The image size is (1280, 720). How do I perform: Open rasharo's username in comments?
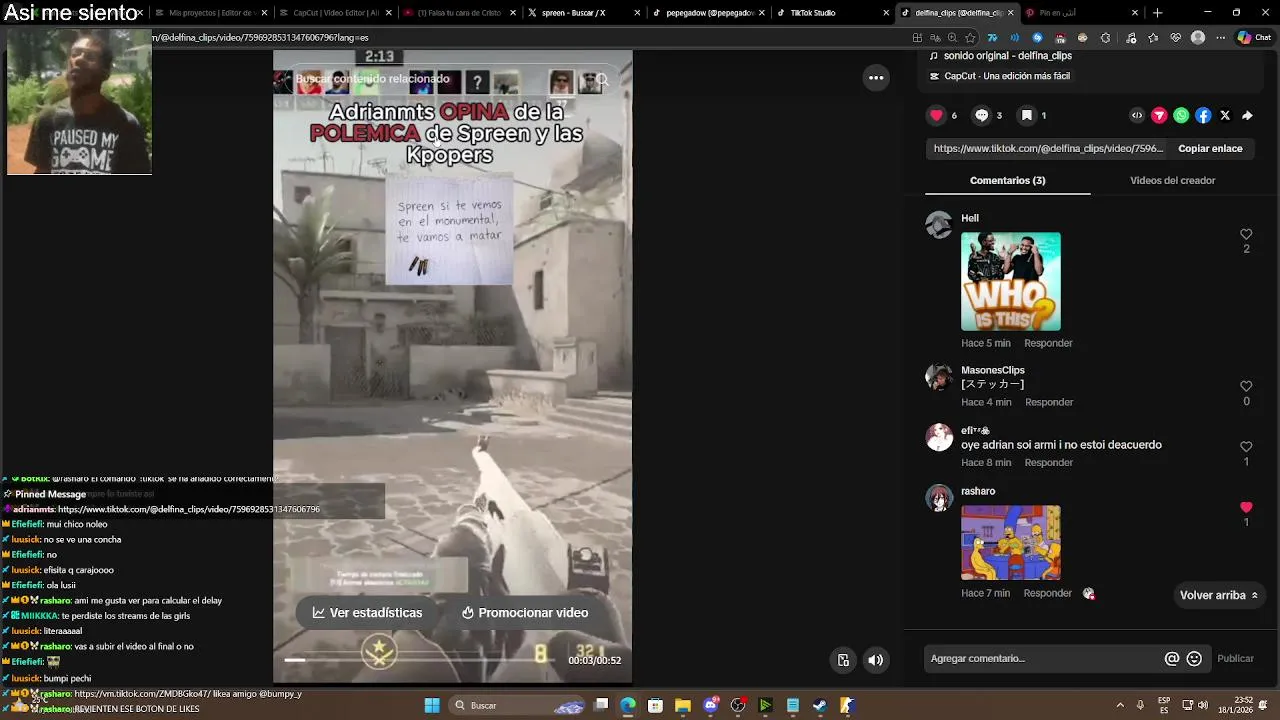coord(978,491)
